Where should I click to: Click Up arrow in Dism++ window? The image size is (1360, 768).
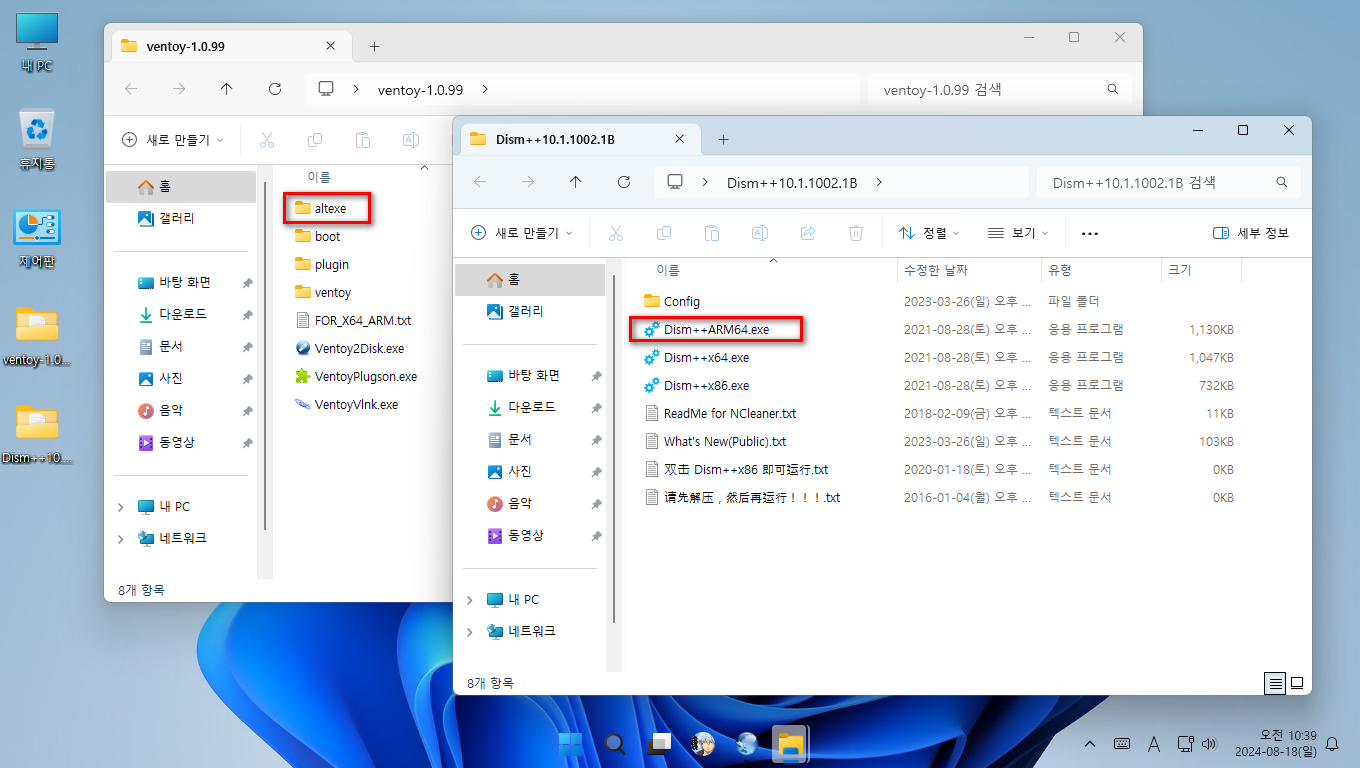tap(575, 182)
